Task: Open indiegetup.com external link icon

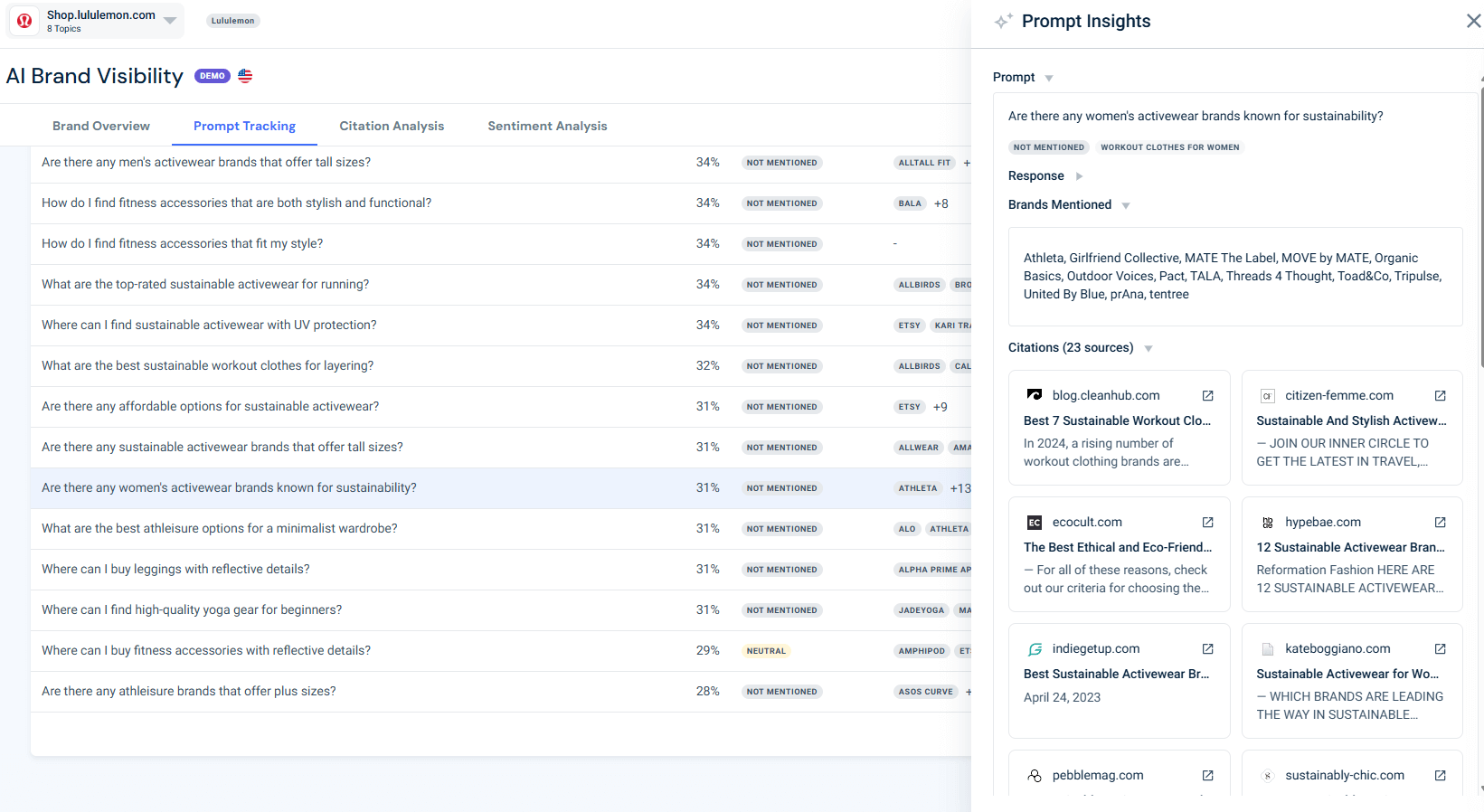Action: pos(1207,648)
